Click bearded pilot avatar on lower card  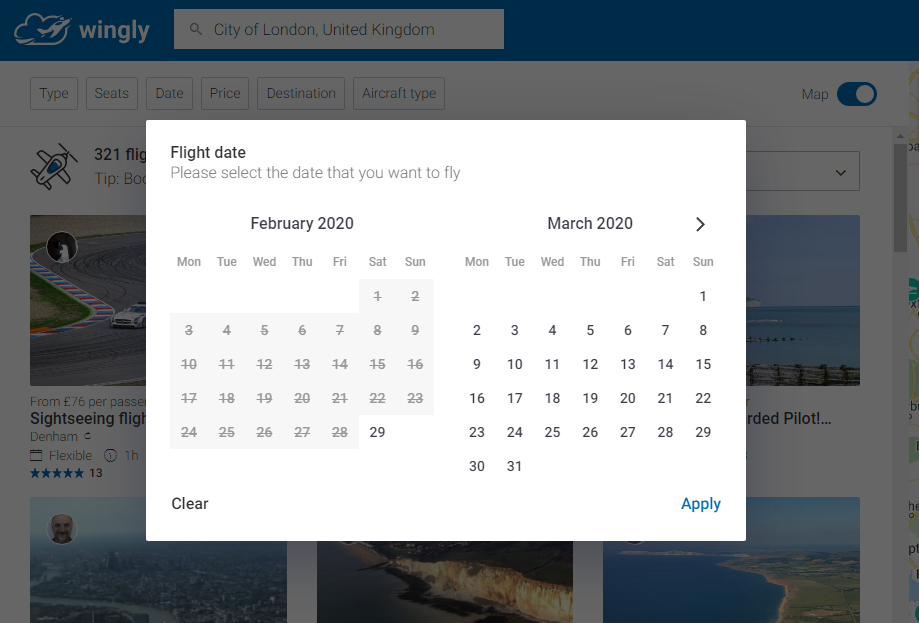coord(62,529)
